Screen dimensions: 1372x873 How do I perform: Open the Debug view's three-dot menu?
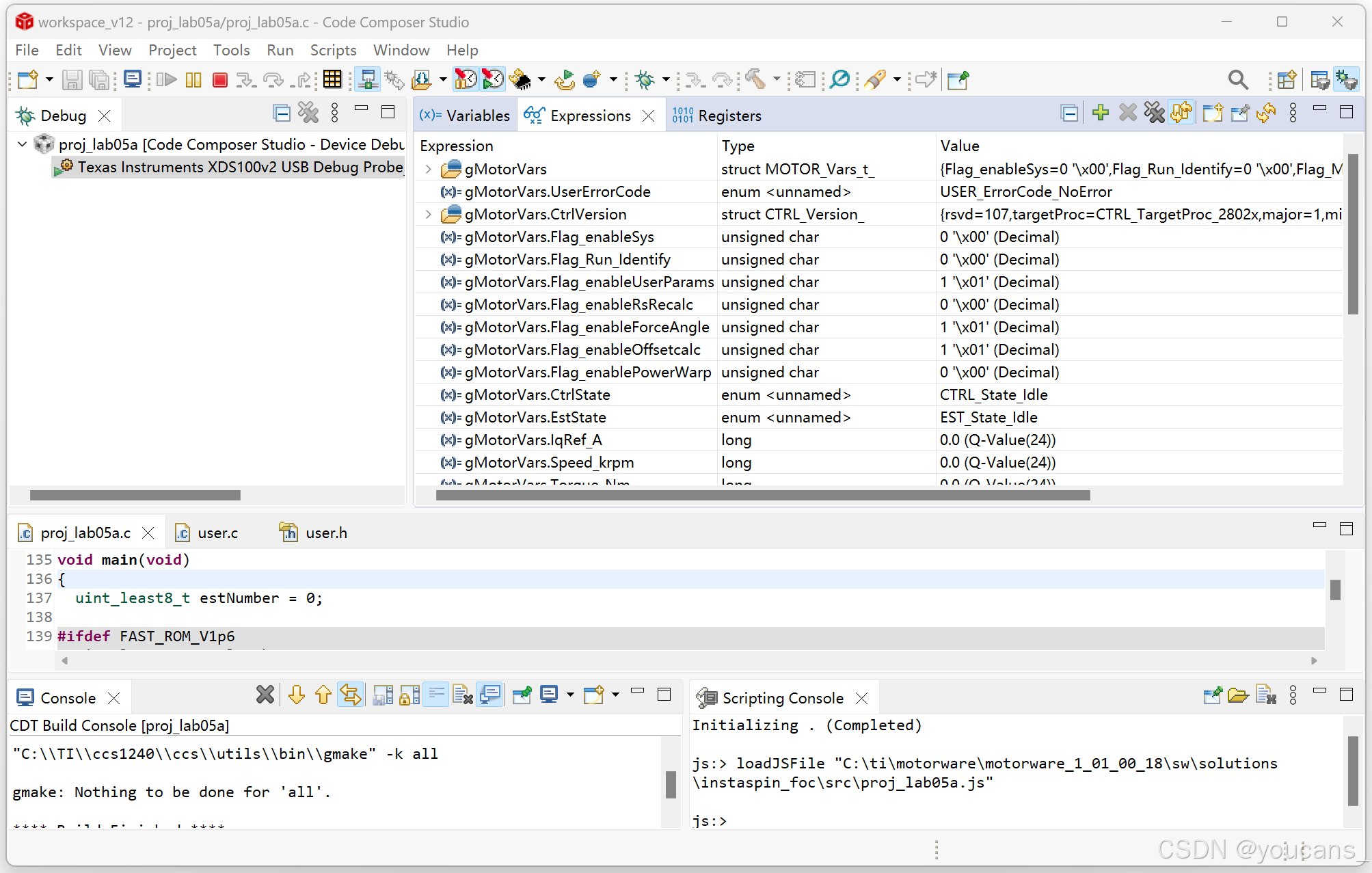pos(335,113)
